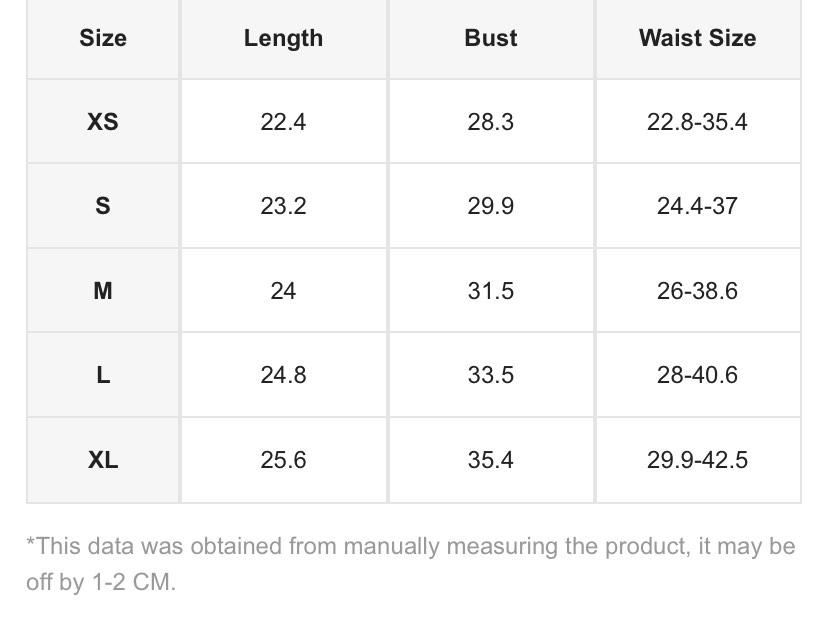
Task: Click the Length column header
Action: pos(283,38)
